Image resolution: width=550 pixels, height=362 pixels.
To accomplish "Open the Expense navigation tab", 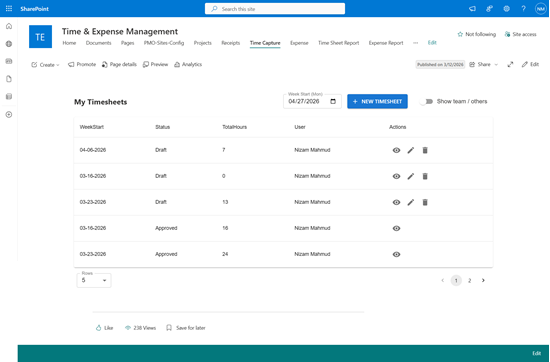I will (299, 43).
